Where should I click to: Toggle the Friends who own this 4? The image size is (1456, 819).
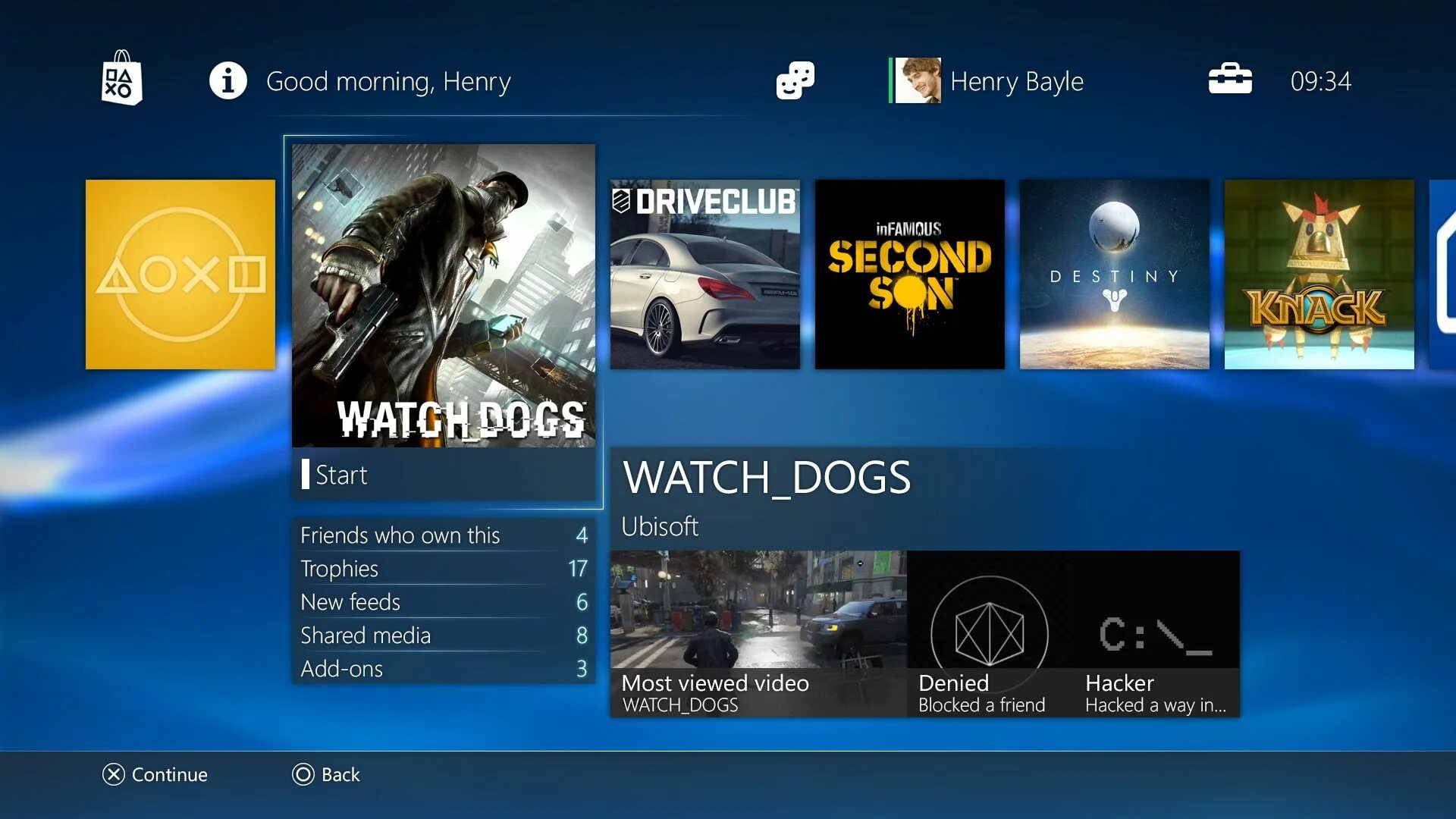click(444, 535)
